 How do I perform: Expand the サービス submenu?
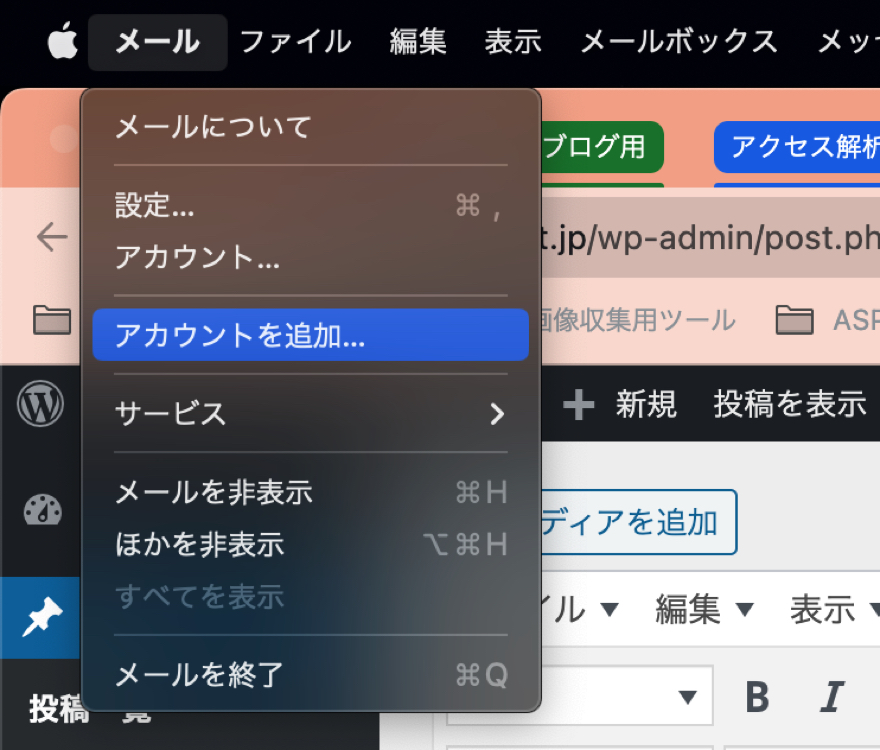pyautogui.click(x=310, y=414)
